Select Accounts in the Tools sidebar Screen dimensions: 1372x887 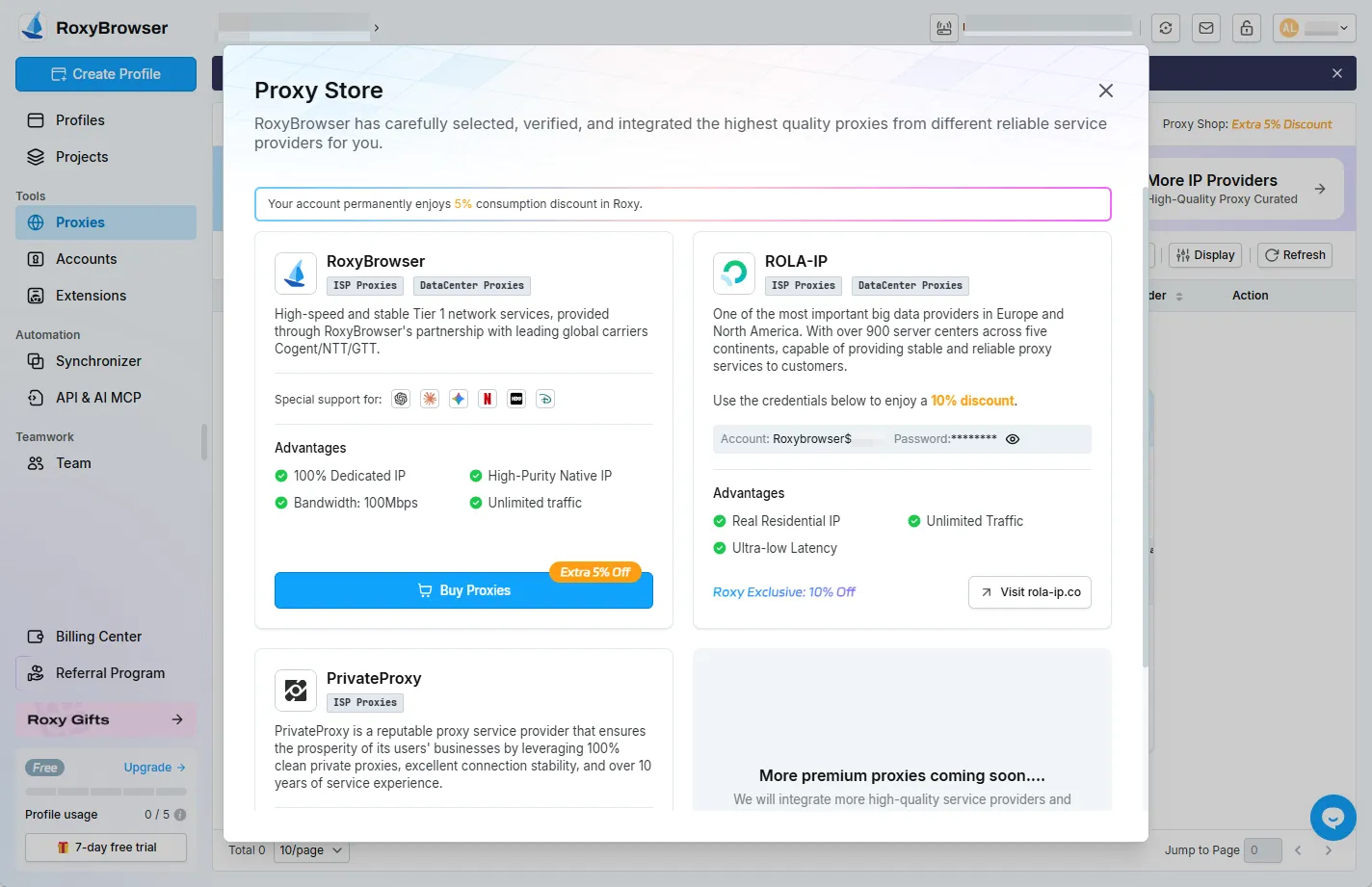pyautogui.click(x=88, y=258)
